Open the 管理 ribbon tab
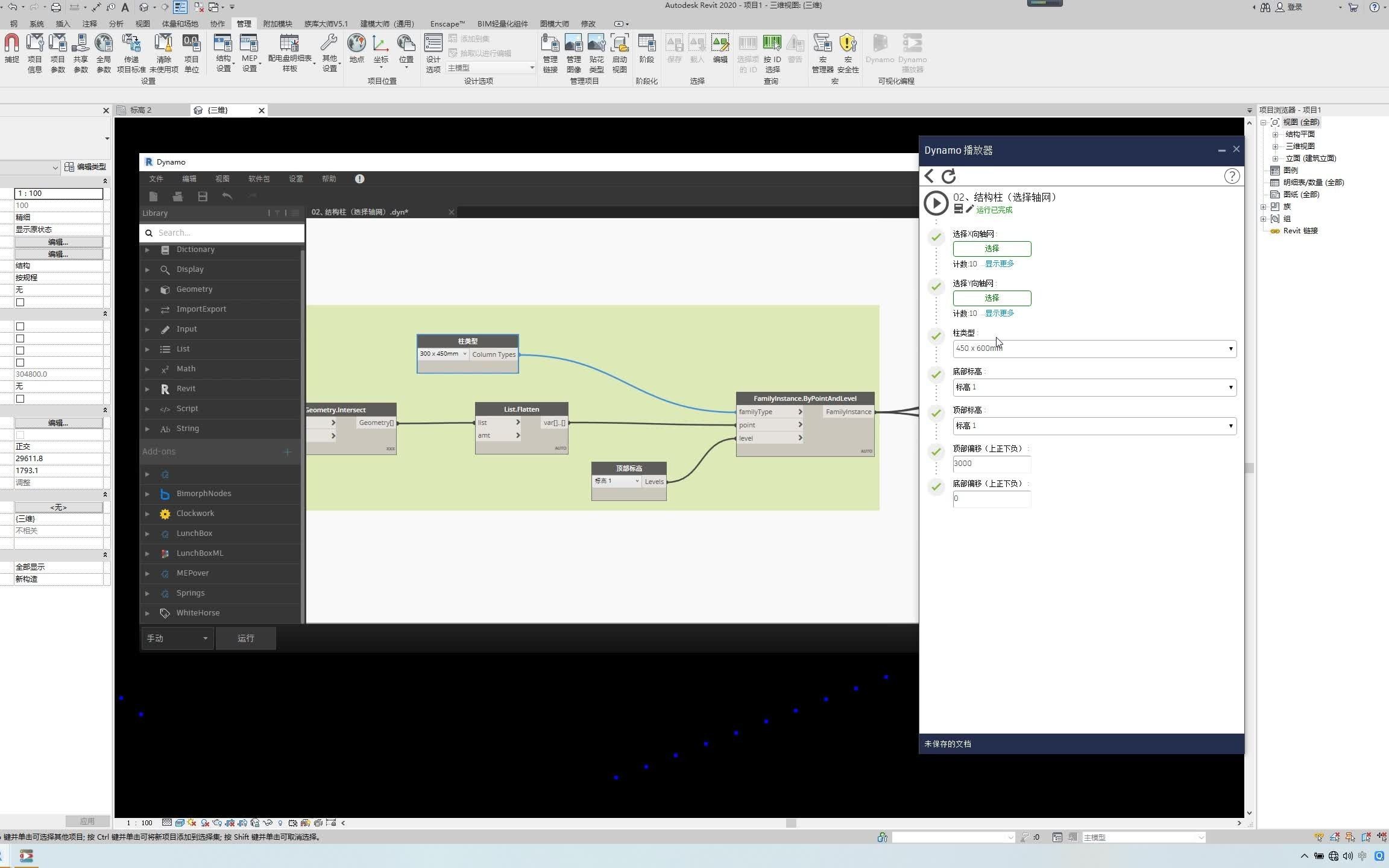Screen dimensions: 1389x868 [x=244, y=24]
